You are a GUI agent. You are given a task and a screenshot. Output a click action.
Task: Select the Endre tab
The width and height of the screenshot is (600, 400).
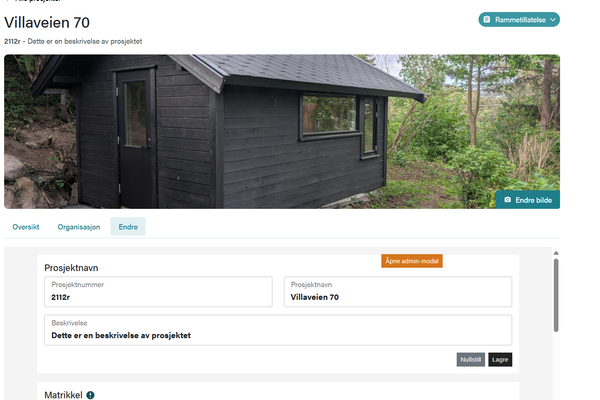(128, 227)
